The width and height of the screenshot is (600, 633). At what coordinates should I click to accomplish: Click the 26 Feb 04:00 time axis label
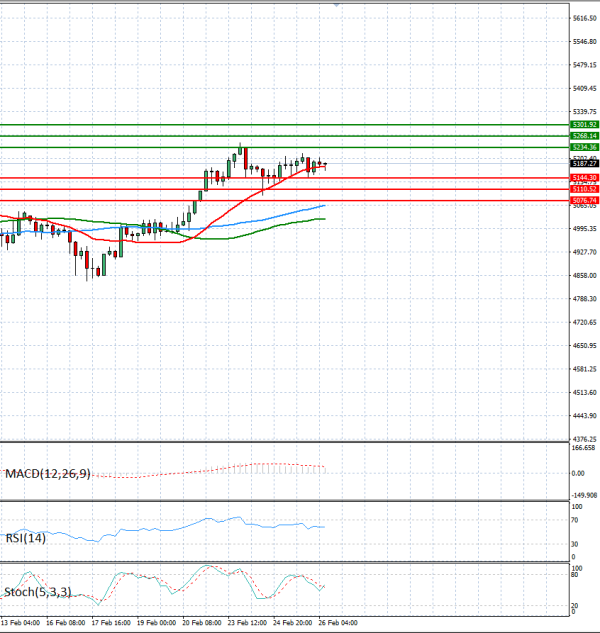point(336,621)
